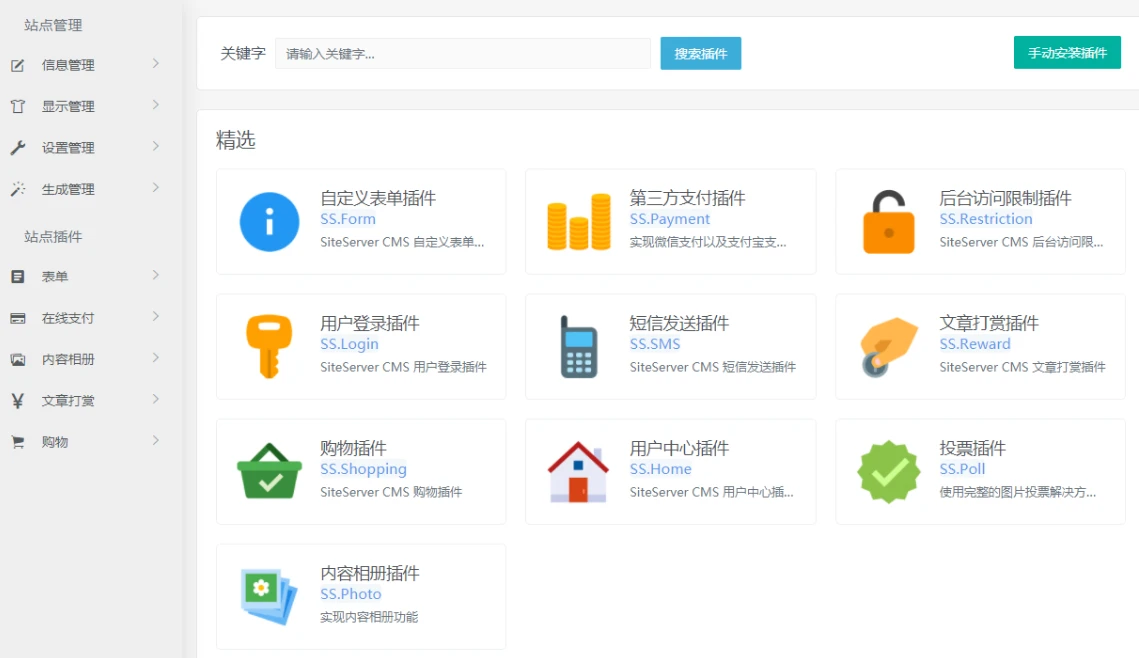Click the 信息管理 edit icon in sidebar
The width and height of the screenshot is (1139, 658).
pos(17,65)
